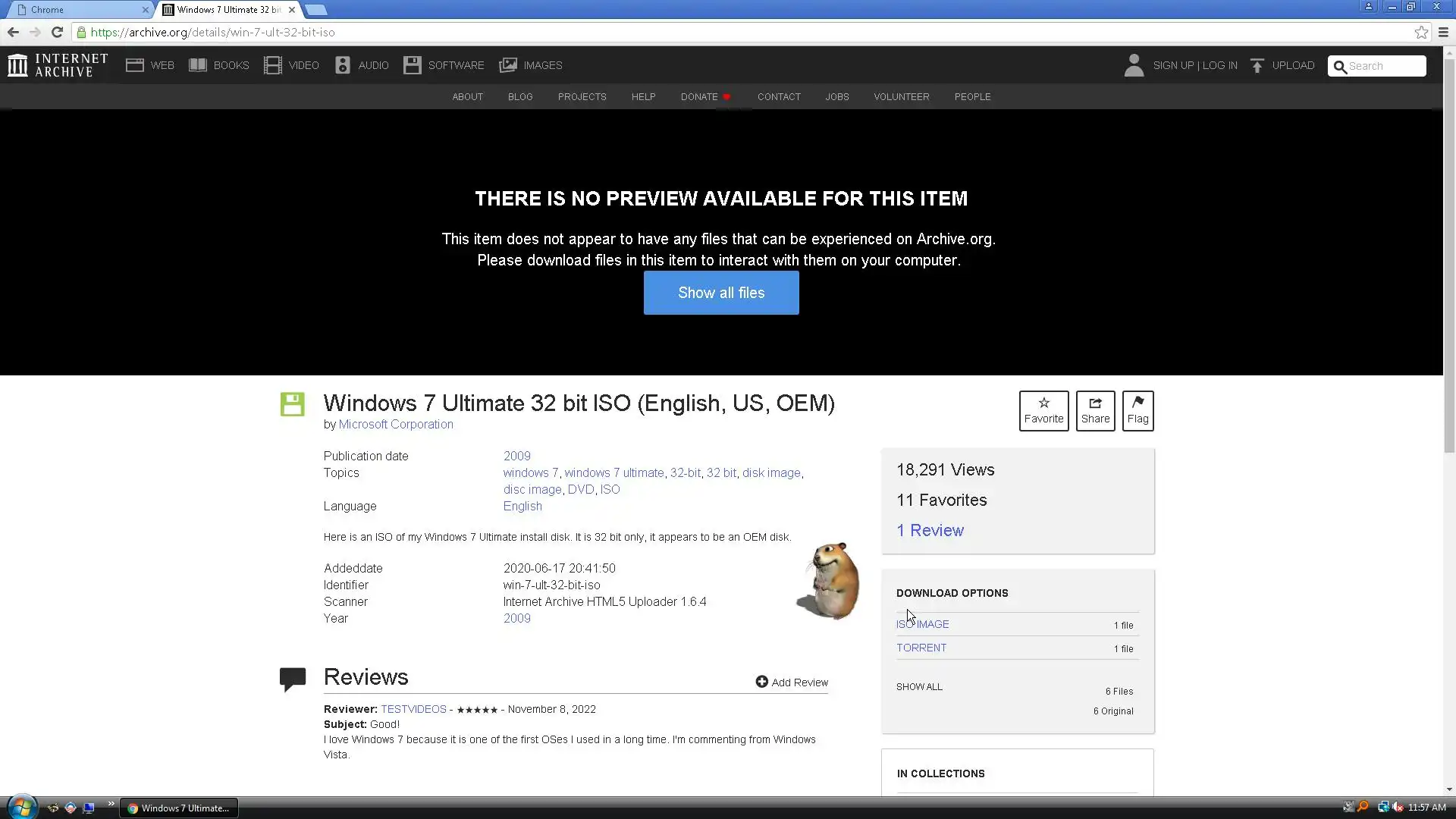Click the Upload arrow icon
The height and width of the screenshot is (819, 1456).
[1257, 66]
